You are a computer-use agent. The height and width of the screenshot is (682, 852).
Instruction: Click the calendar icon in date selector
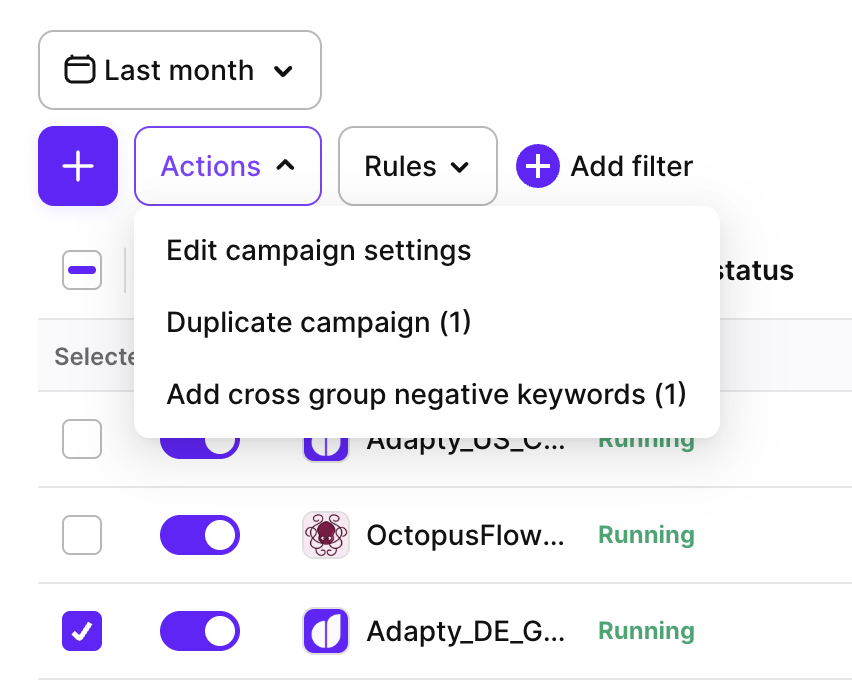(x=79, y=70)
